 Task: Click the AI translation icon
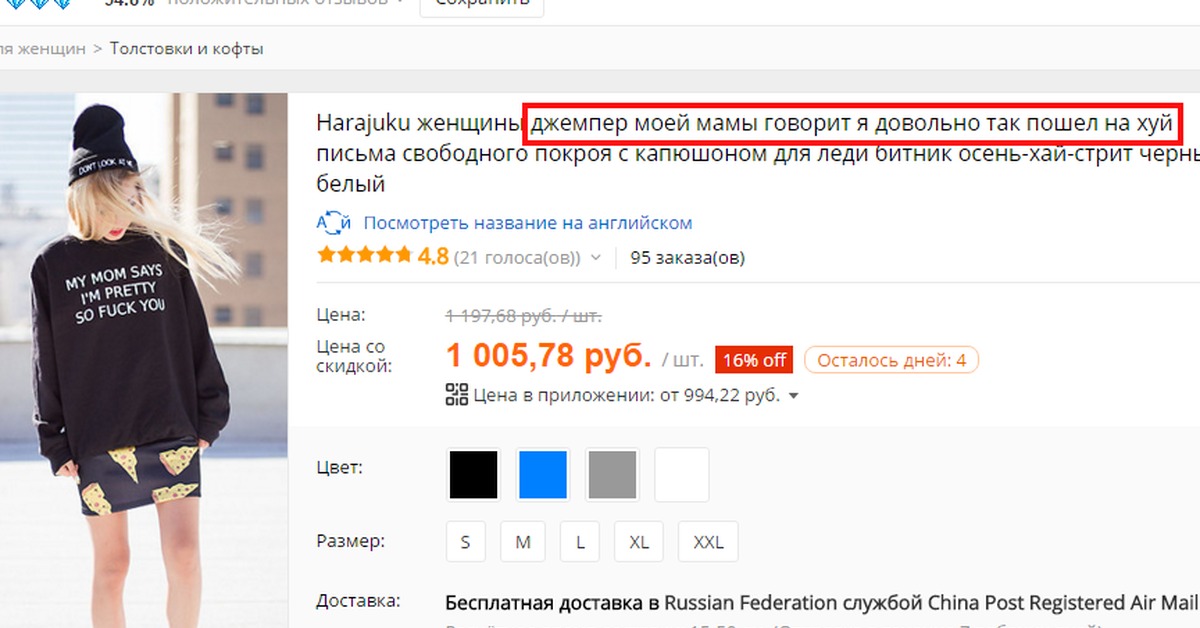334,222
